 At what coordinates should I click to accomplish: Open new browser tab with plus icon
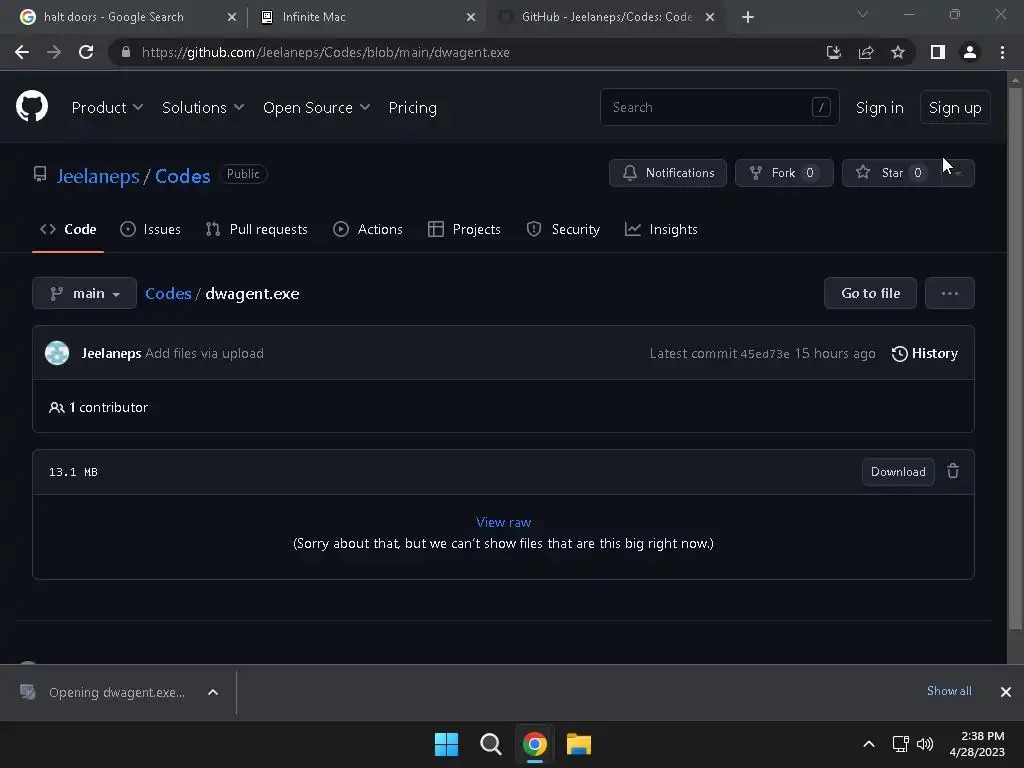point(748,17)
